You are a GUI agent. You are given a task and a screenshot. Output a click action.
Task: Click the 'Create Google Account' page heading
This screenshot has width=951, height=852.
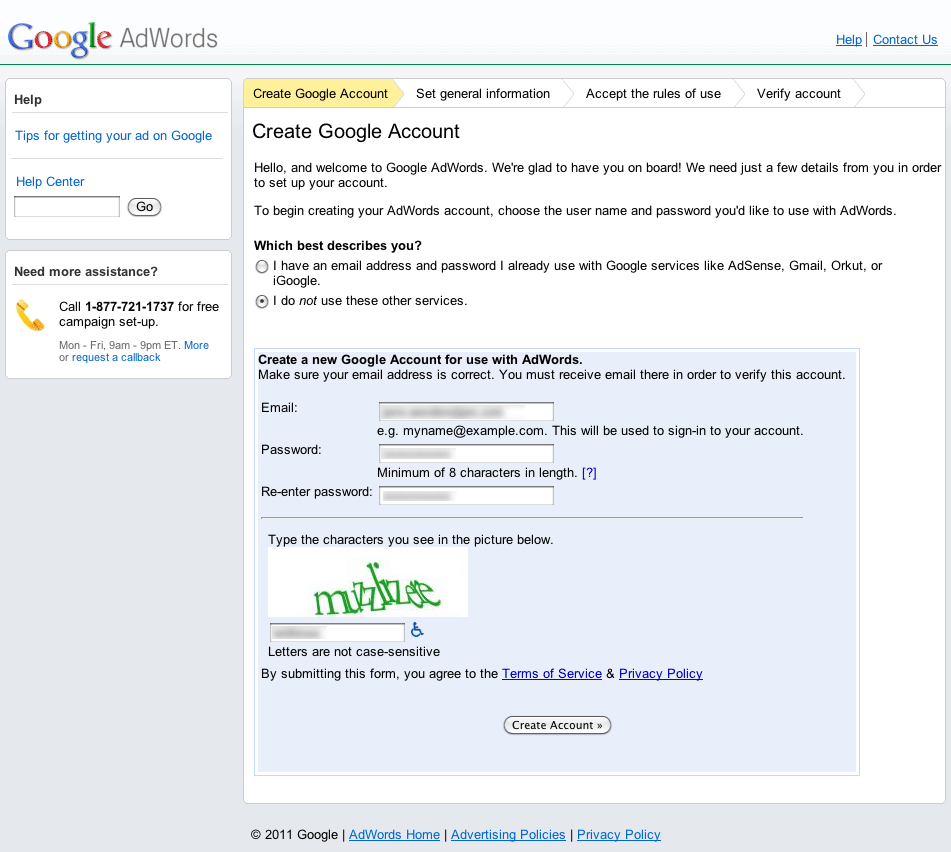pos(355,132)
